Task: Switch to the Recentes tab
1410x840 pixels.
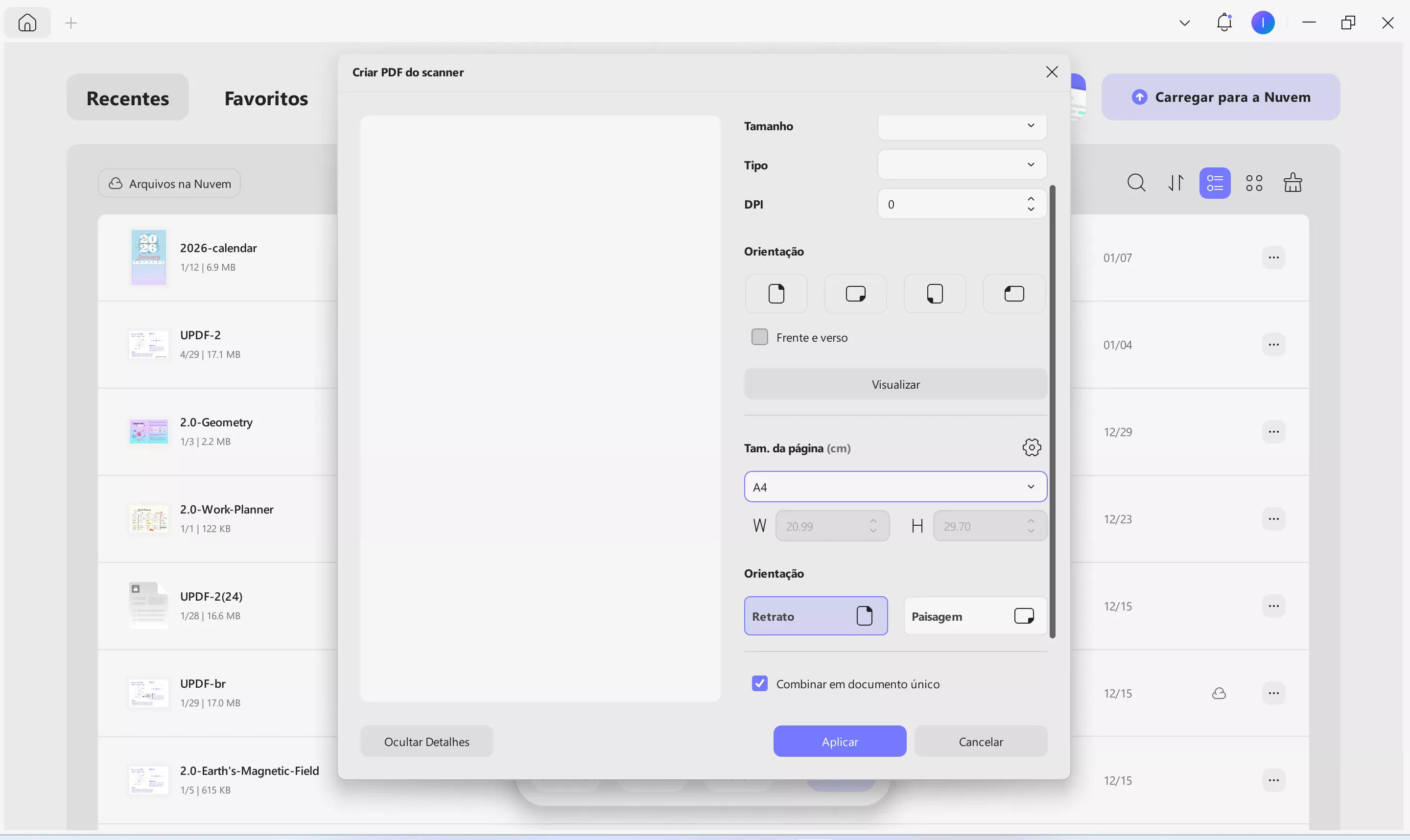Action: pyautogui.click(x=127, y=97)
